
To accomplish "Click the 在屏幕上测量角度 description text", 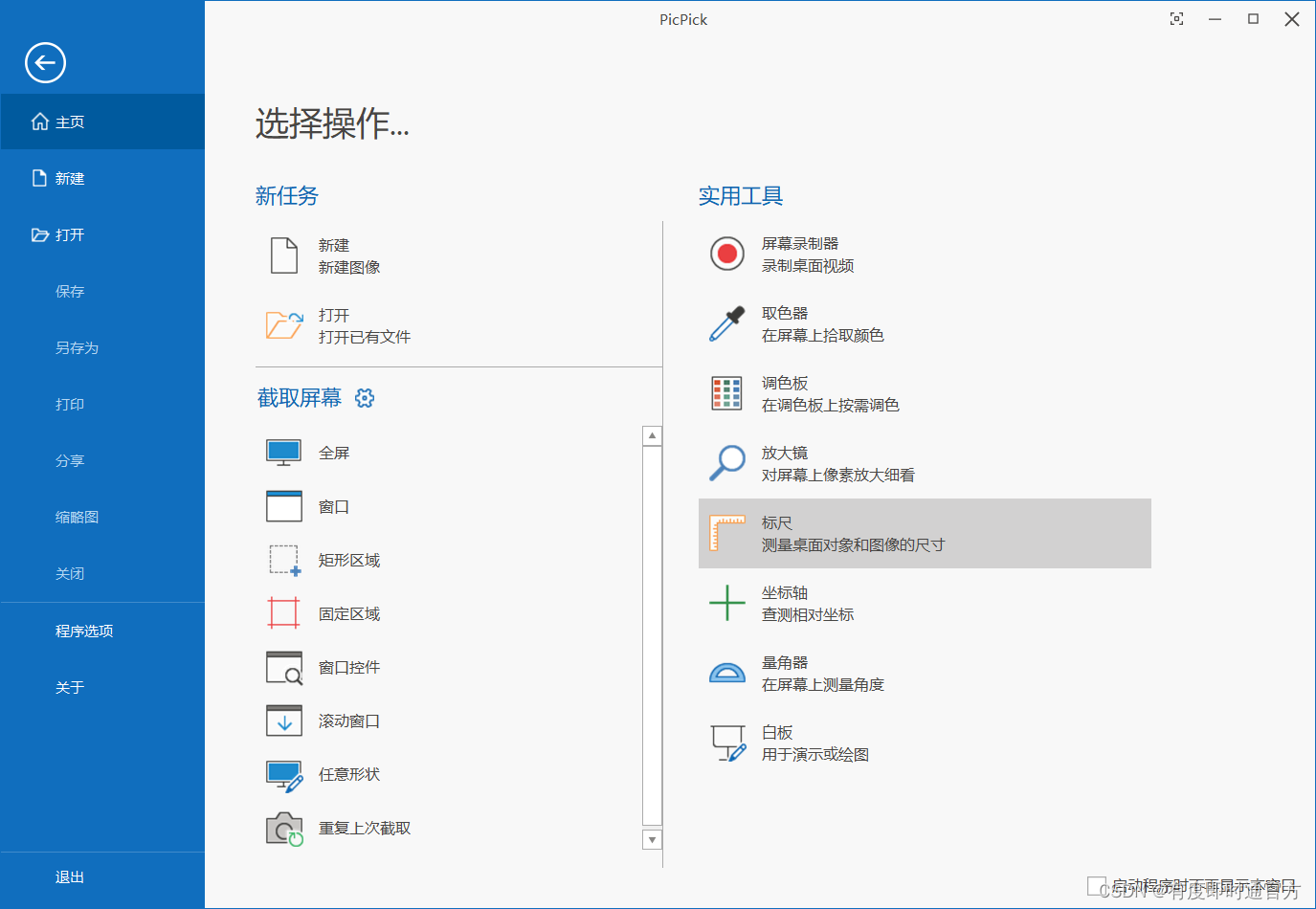I will point(823,685).
